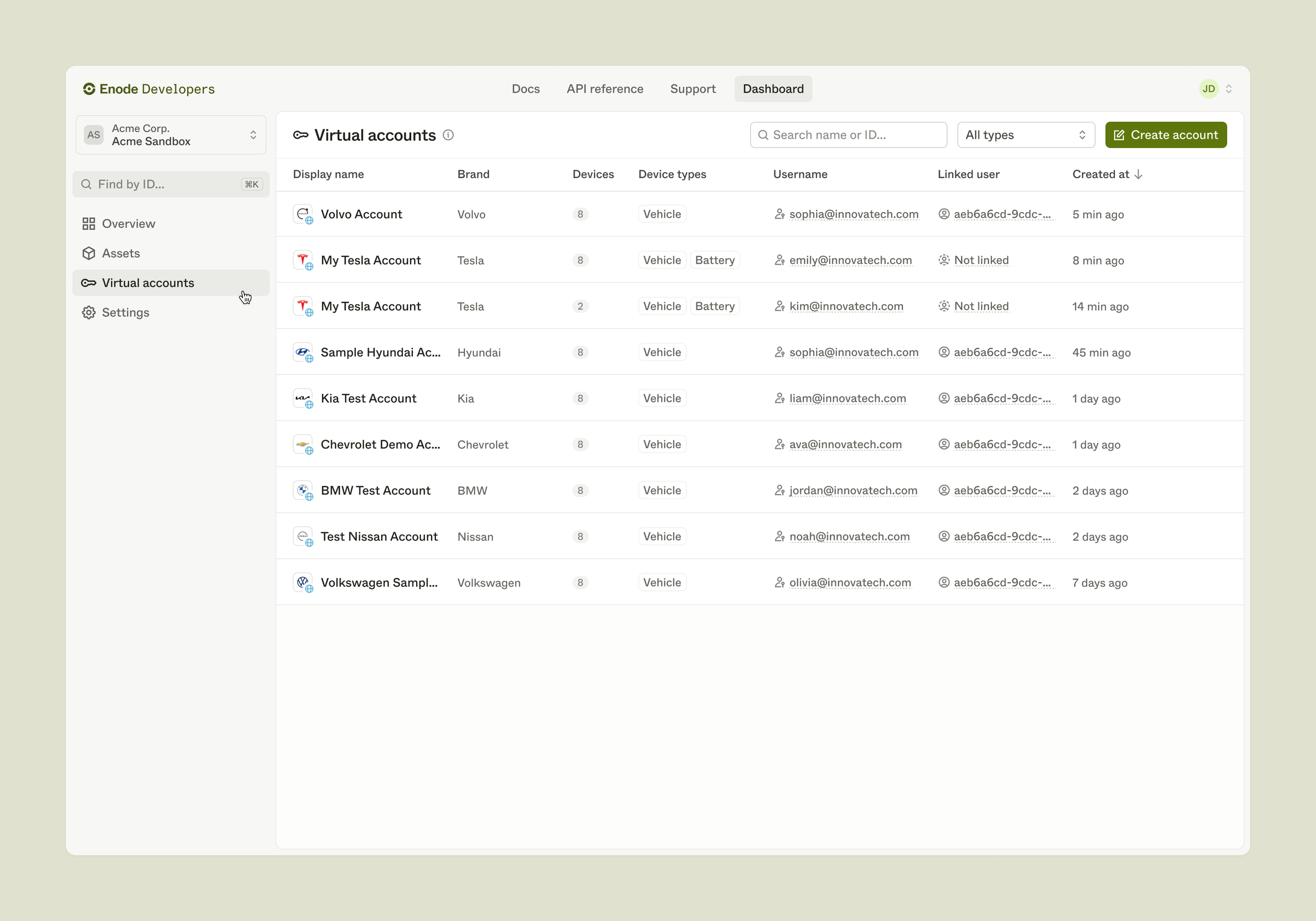Click the Assets cube icon in sidebar
This screenshot has width=1316, height=921.
click(x=89, y=253)
